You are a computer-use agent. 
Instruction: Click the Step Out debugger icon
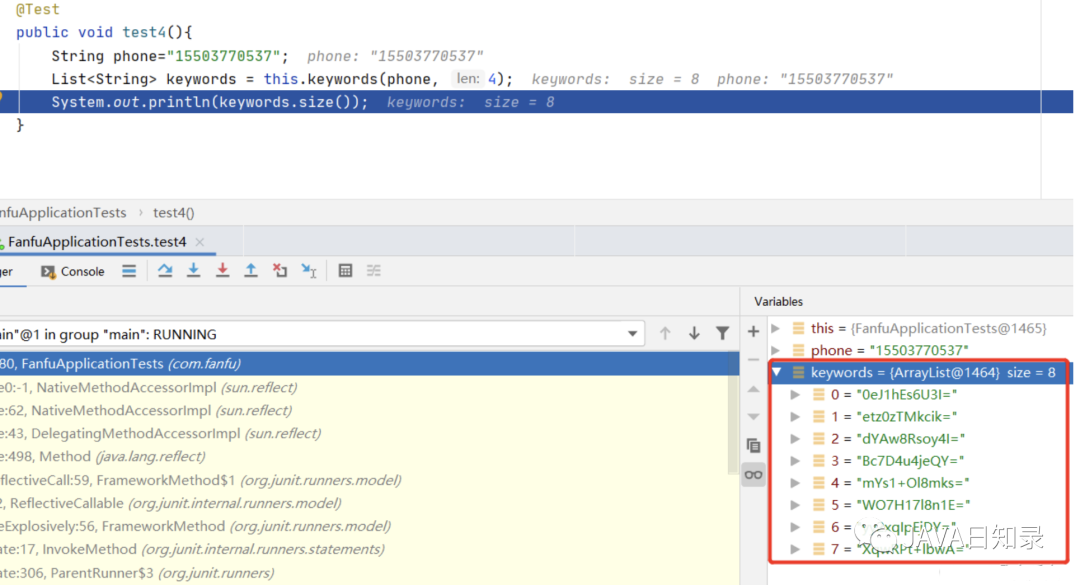pos(251,271)
